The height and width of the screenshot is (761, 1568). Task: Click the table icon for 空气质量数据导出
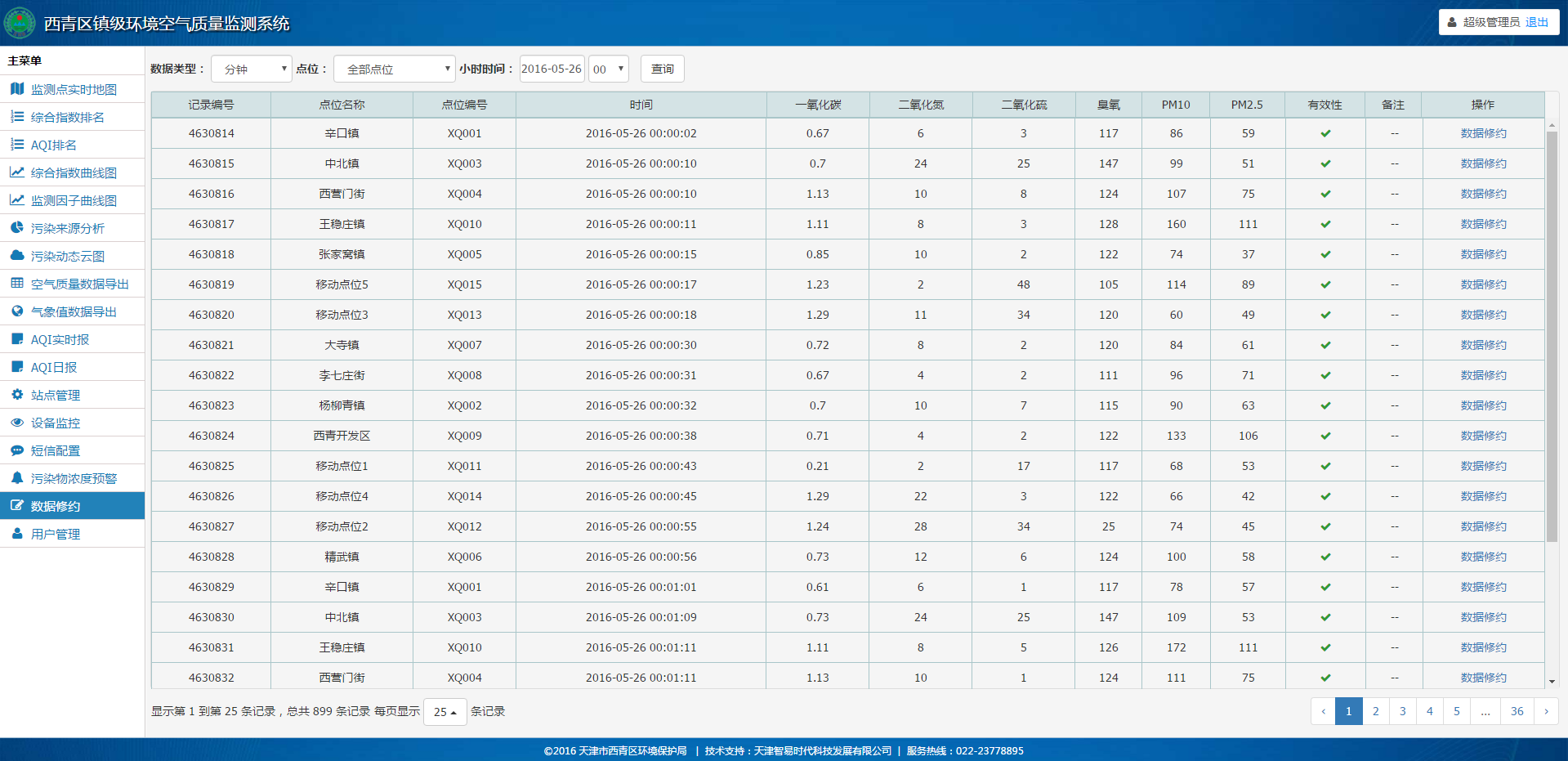tap(17, 284)
